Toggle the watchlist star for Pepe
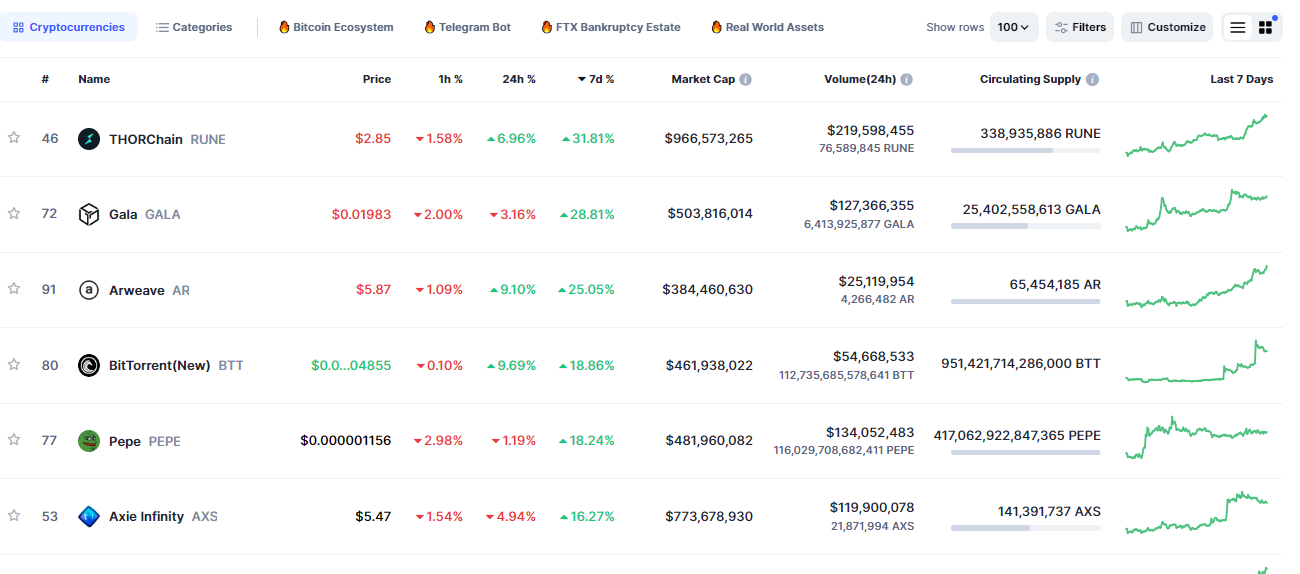The image size is (1300, 574). point(14,440)
